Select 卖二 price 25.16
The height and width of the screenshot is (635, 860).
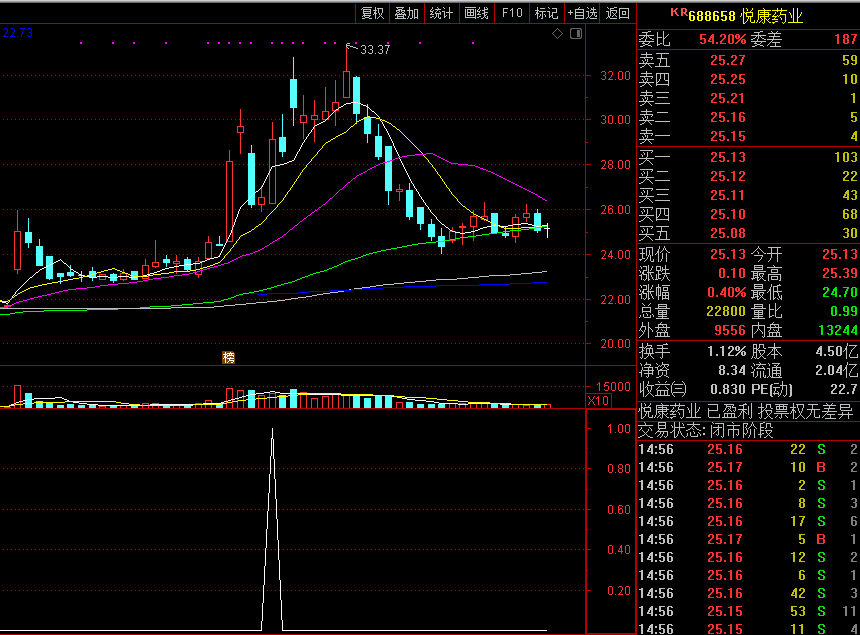(x=728, y=117)
